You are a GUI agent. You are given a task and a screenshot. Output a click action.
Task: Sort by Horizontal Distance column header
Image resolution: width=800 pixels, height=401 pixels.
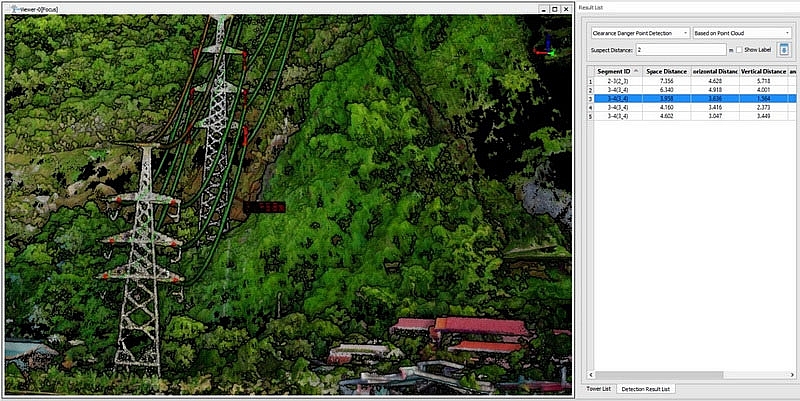[715, 71]
